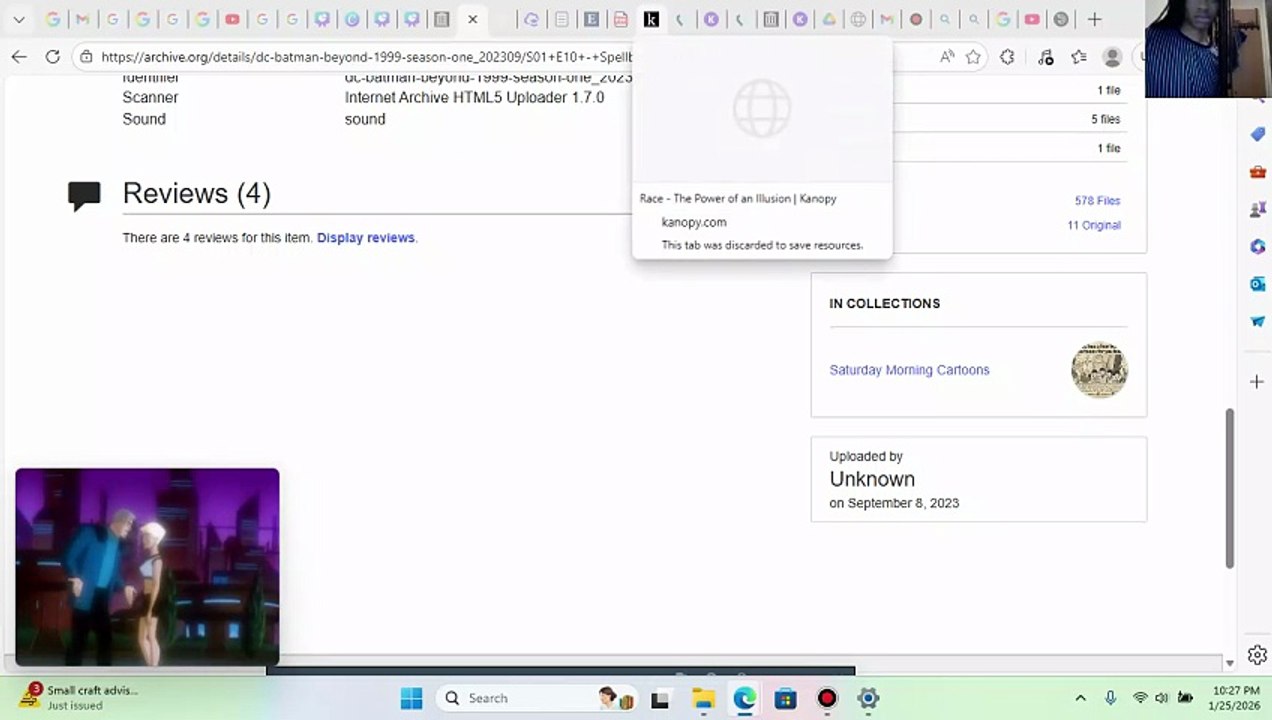Viewport: 1272px width, 720px height.
Task: Open sidebar settings gear icon
Action: tap(1258, 655)
